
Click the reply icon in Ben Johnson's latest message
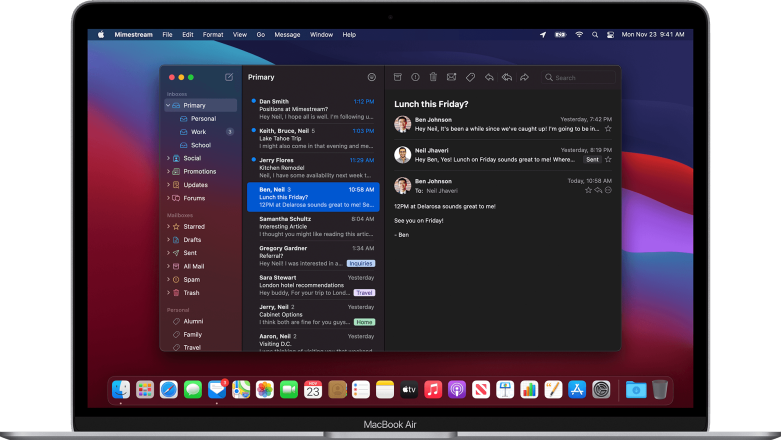tap(598, 190)
